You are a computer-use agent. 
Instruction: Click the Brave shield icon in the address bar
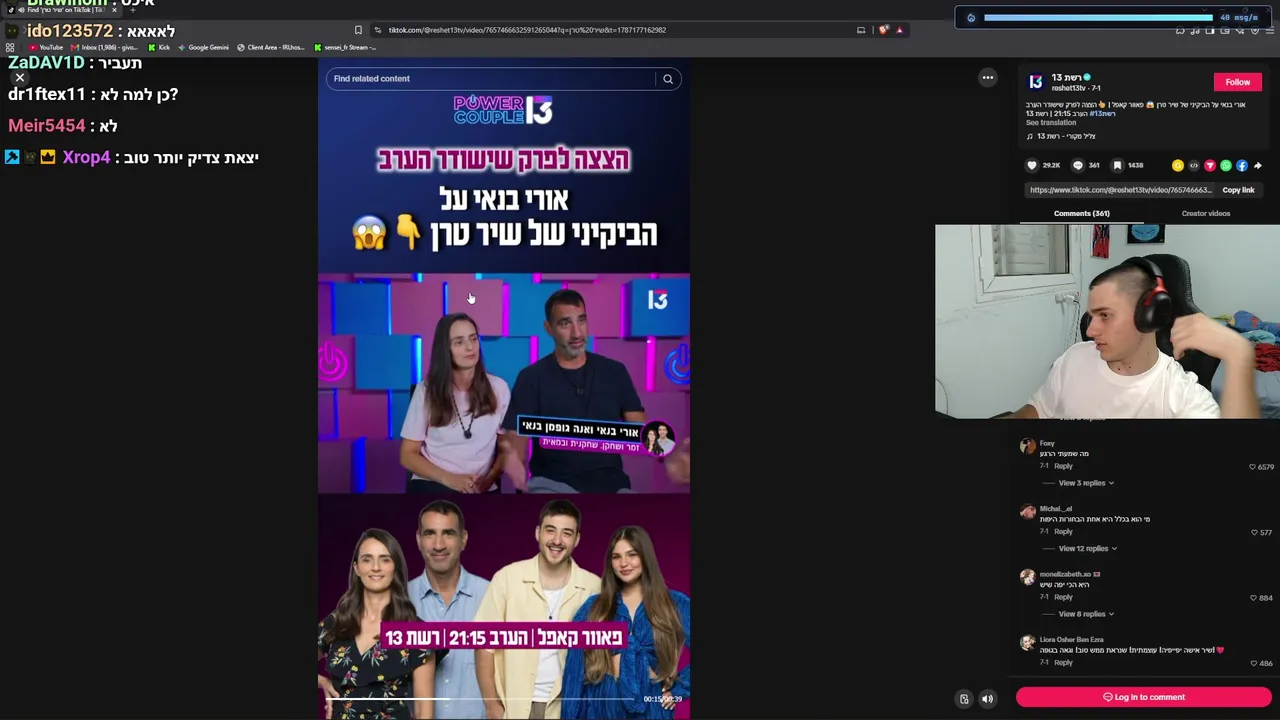pyautogui.click(x=883, y=30)
